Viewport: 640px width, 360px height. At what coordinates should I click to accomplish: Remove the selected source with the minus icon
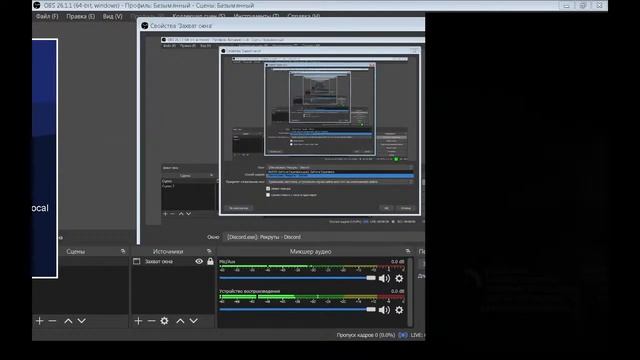151,321
